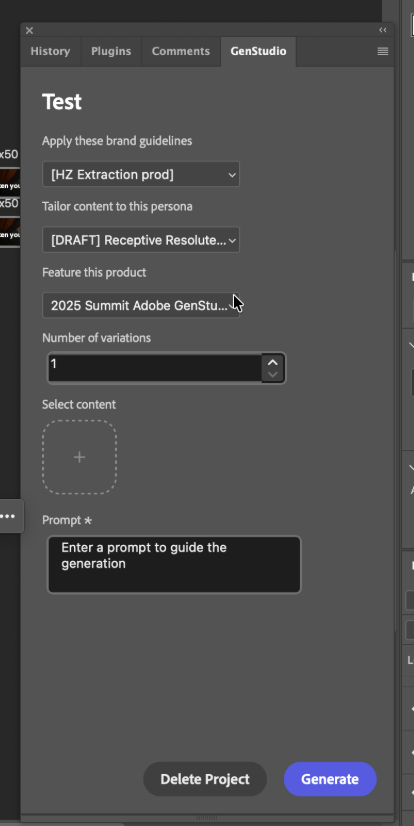The height and width of the screenshot is (826, 414).
Task: Select the GenStudio tab
Action: pyautogui.click(x=258, y=51)
